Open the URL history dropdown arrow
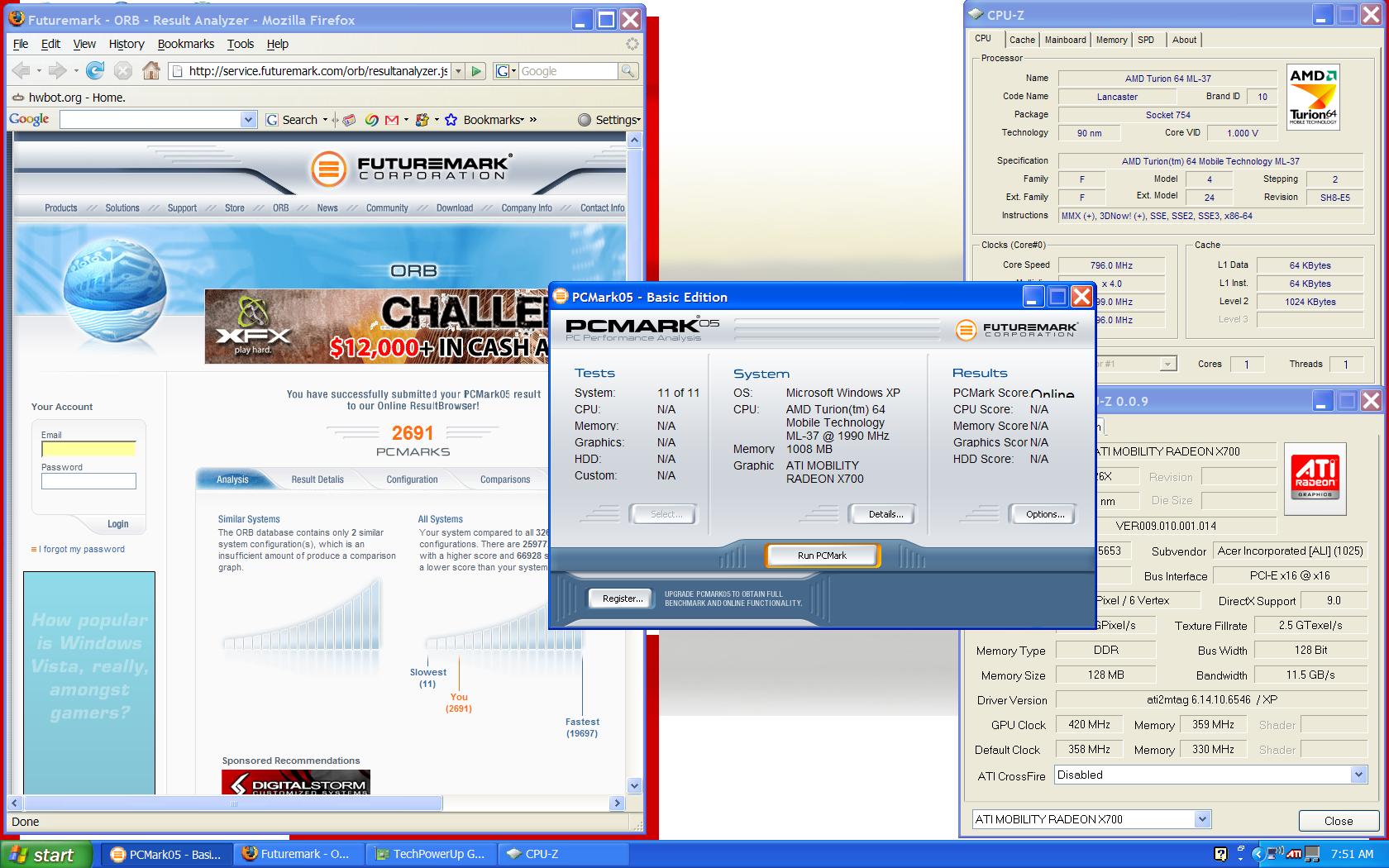The width and height of the screenshot is (1389, 868). pos(458,71)
